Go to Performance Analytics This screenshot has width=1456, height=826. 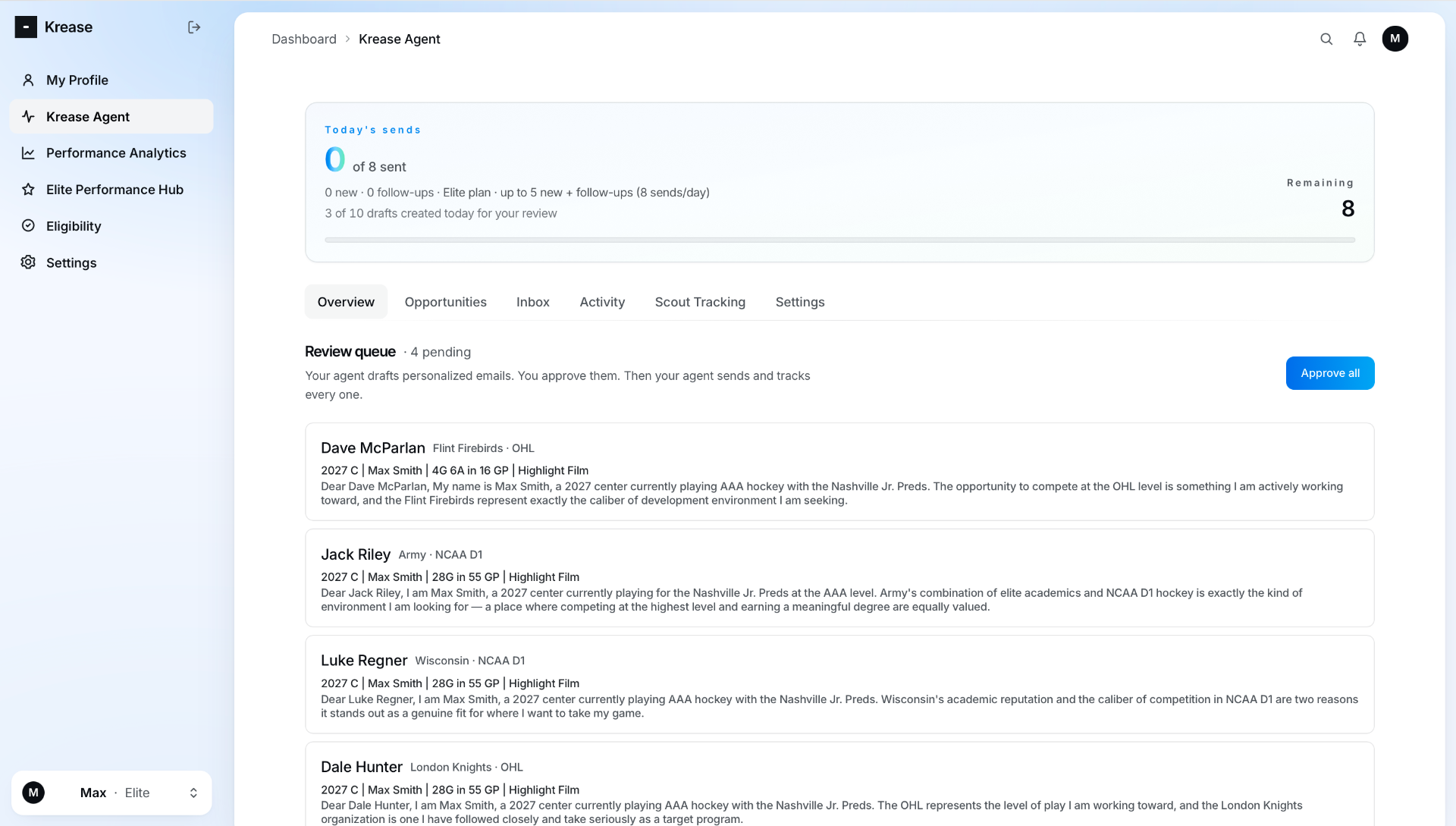pyautogui.click(x=111, y=152)
